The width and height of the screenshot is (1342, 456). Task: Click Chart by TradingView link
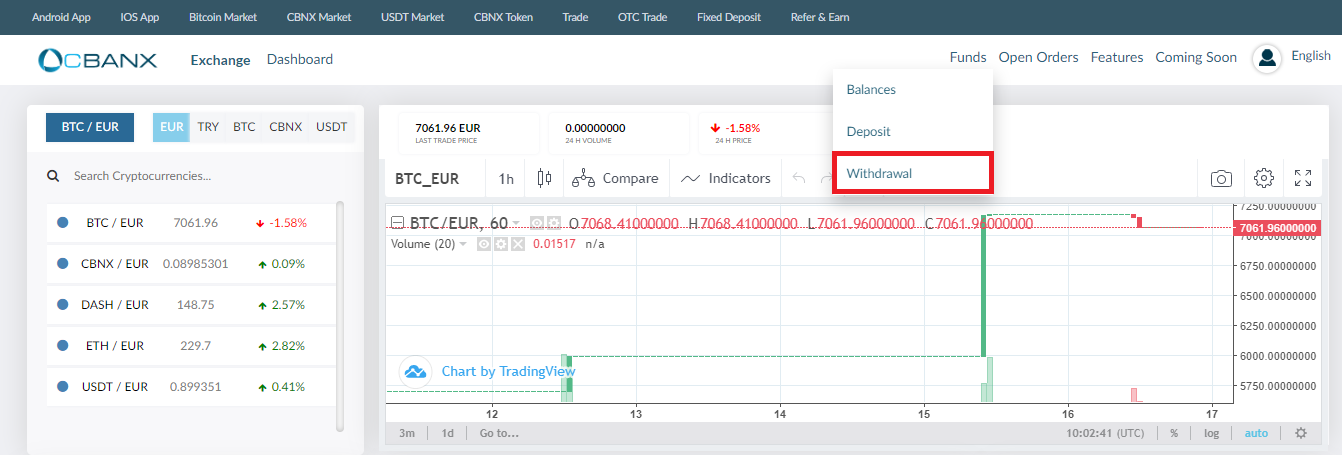508,371
